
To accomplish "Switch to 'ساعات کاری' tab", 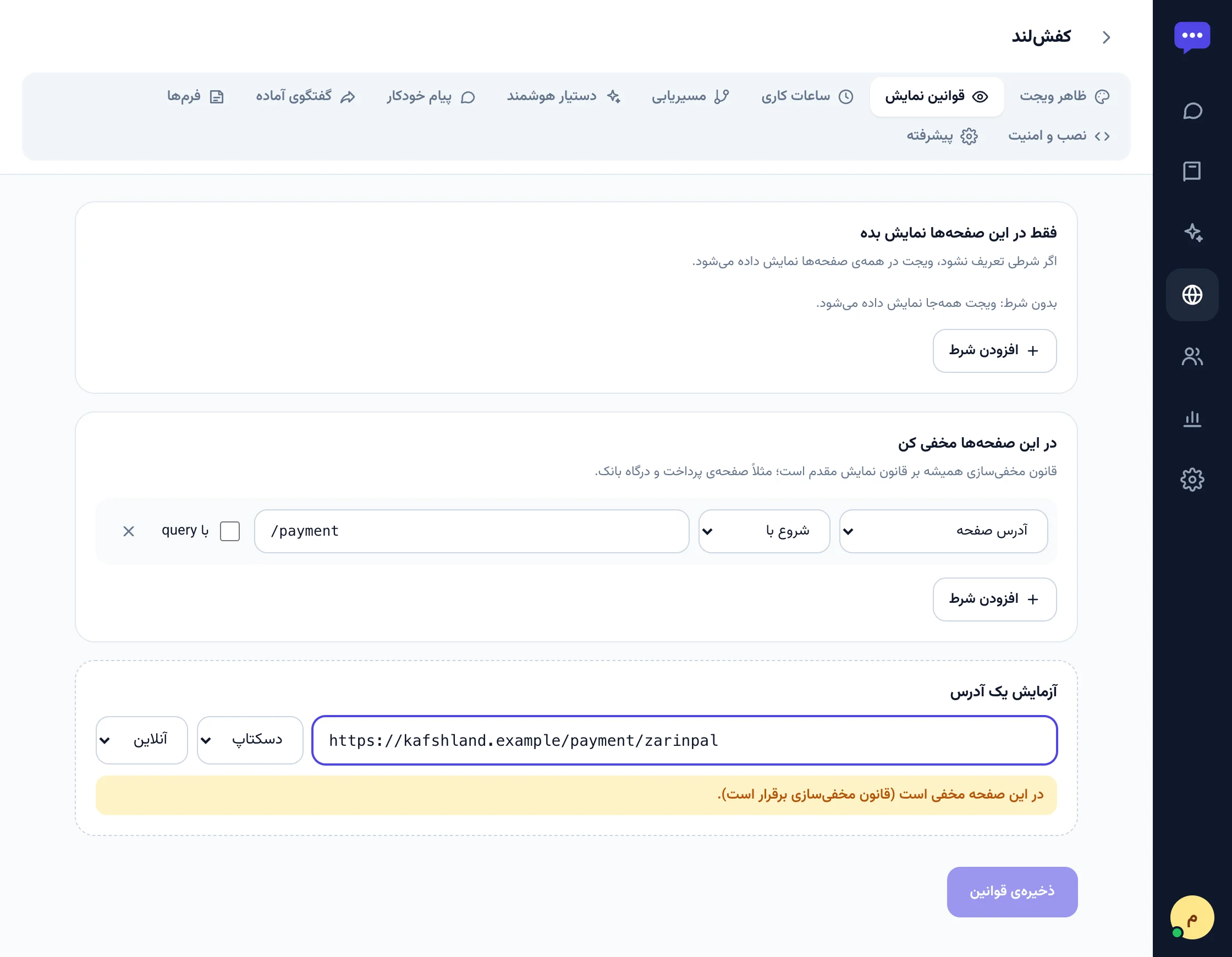I will click(x=807, y=96).
